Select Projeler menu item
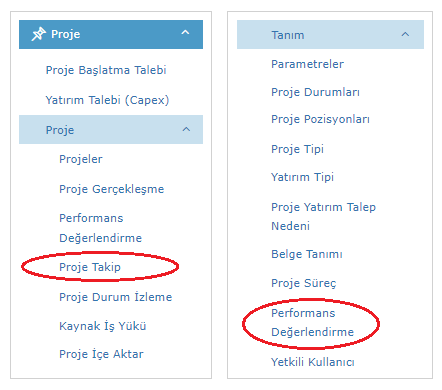This screenshot has width=442, height=390. pos(81,159)
